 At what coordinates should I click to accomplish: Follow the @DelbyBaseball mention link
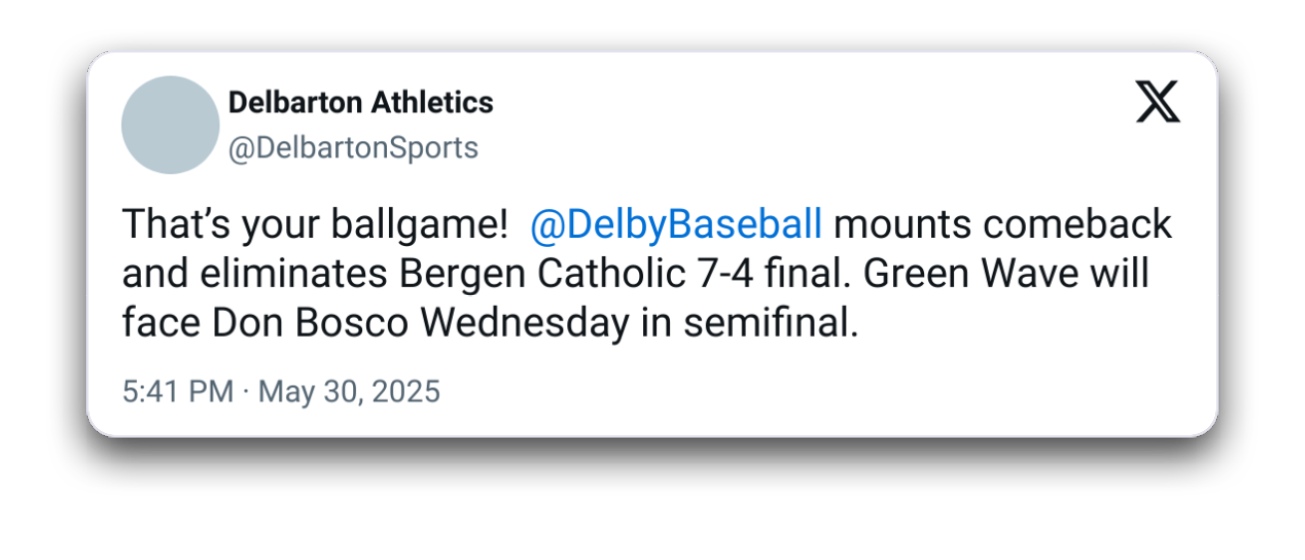tap(676, 225)
